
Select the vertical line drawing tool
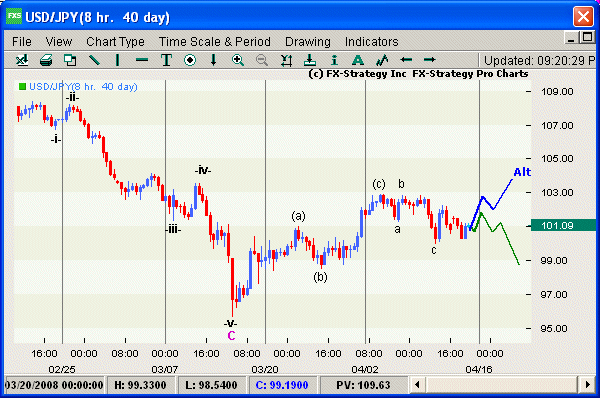click(117, 60)
